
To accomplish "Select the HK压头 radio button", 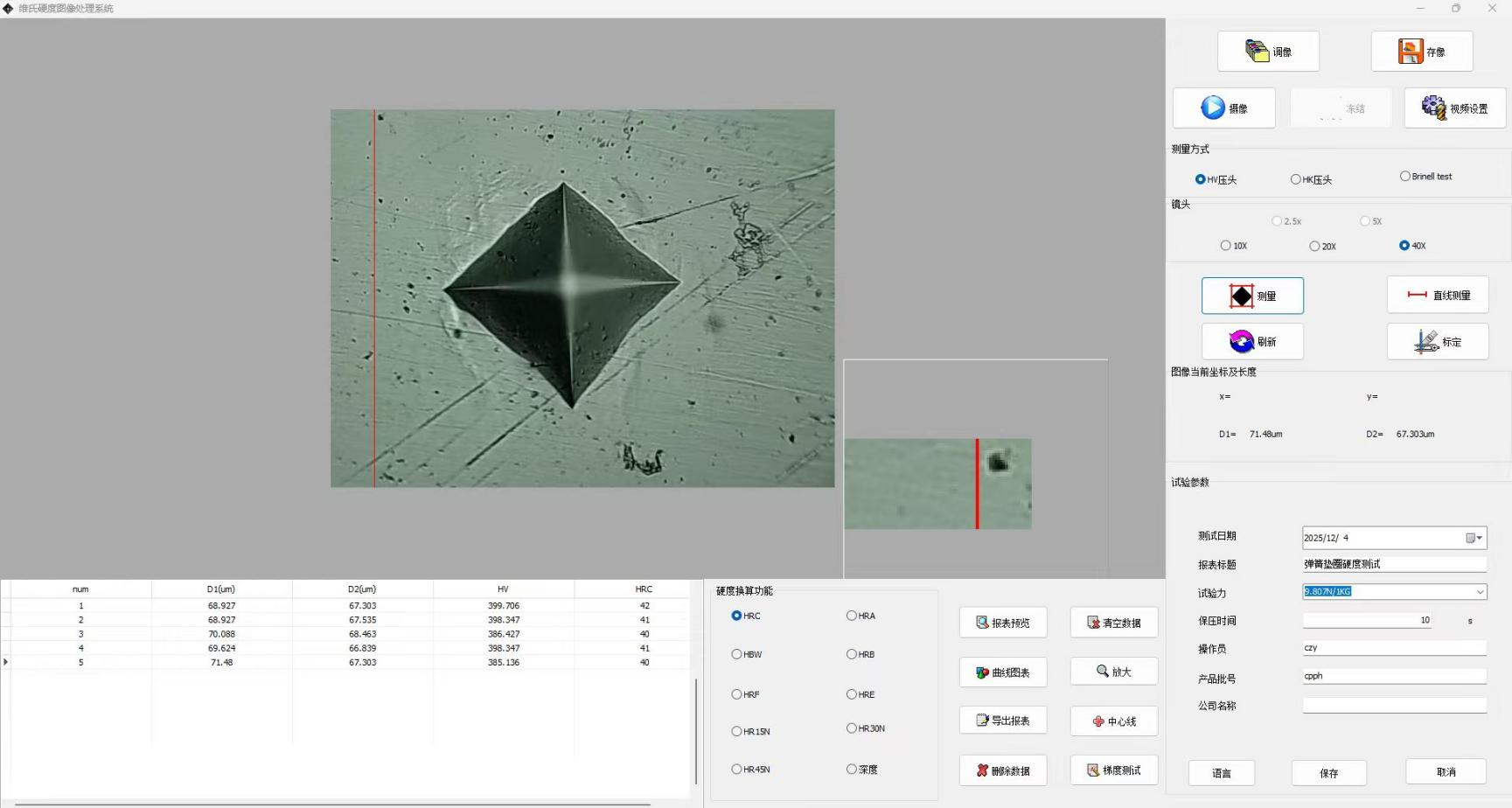I will (1295, 179).
